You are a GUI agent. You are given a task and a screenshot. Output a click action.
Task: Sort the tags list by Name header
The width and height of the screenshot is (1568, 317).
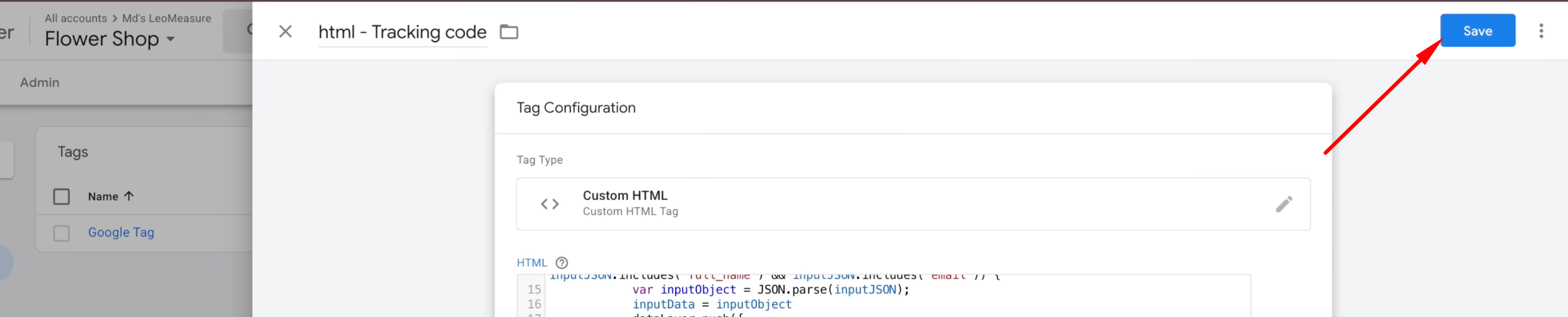pos(103,197)
